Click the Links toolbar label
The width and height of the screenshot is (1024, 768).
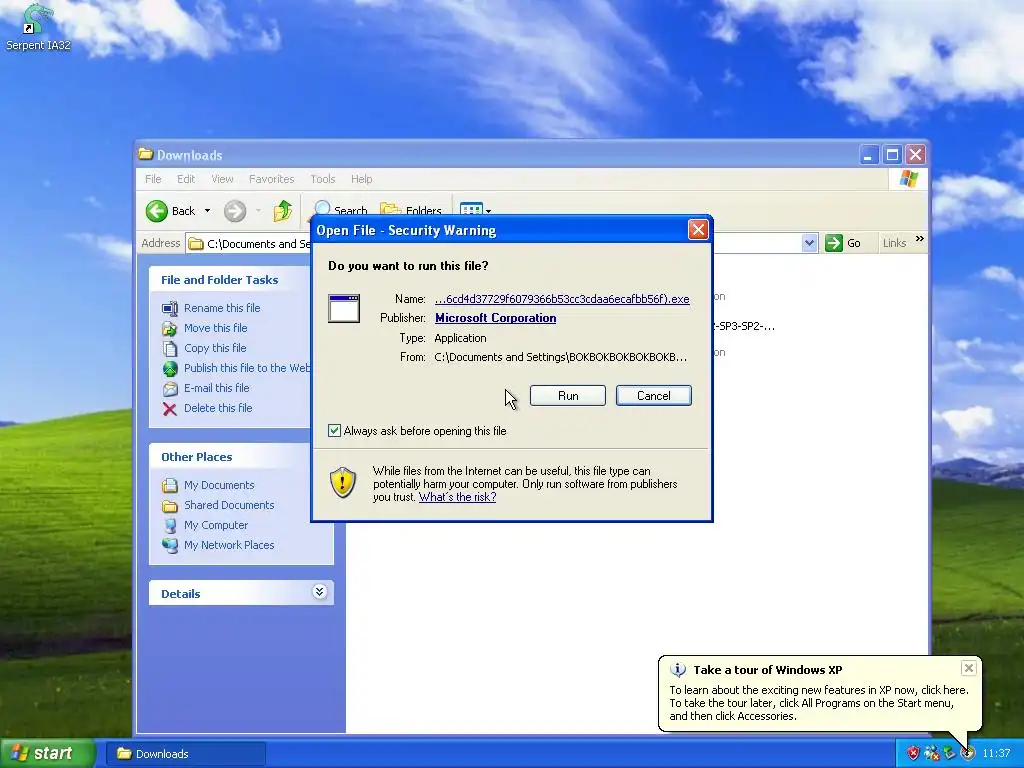coord(894,243)
